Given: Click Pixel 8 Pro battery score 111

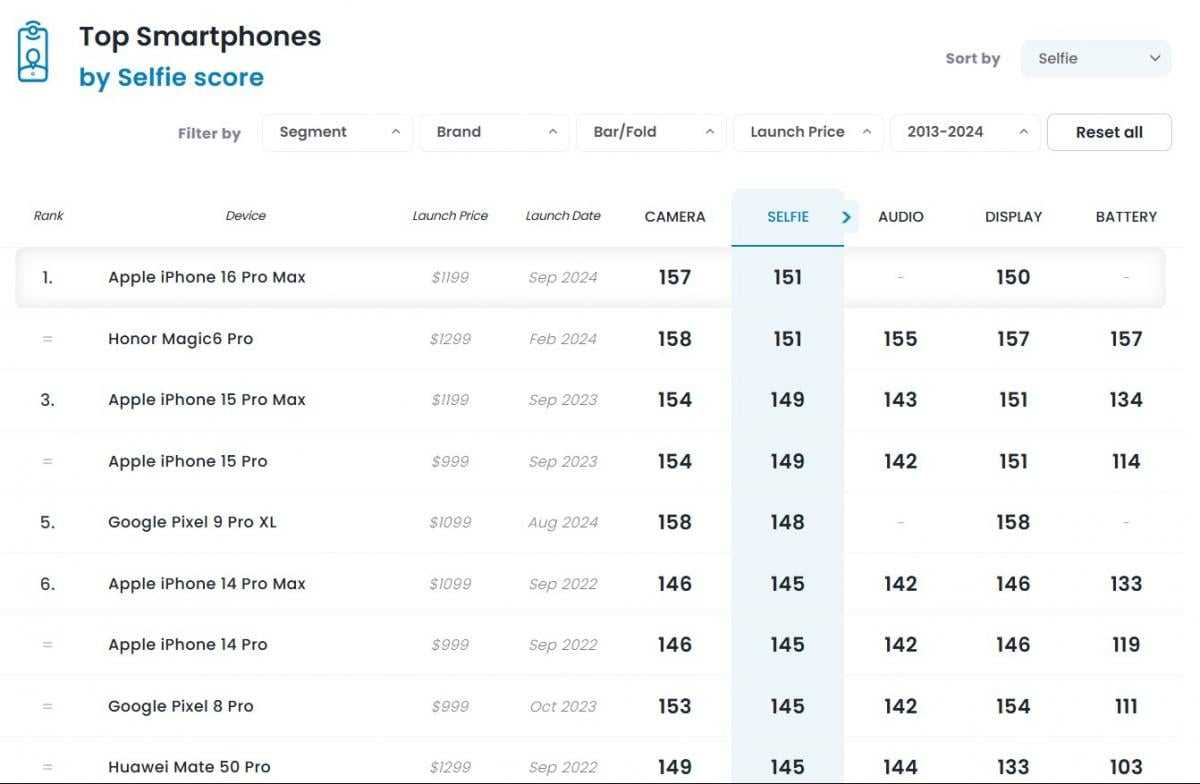Looking at the screenshot, I should click(x=1126, y=706).
